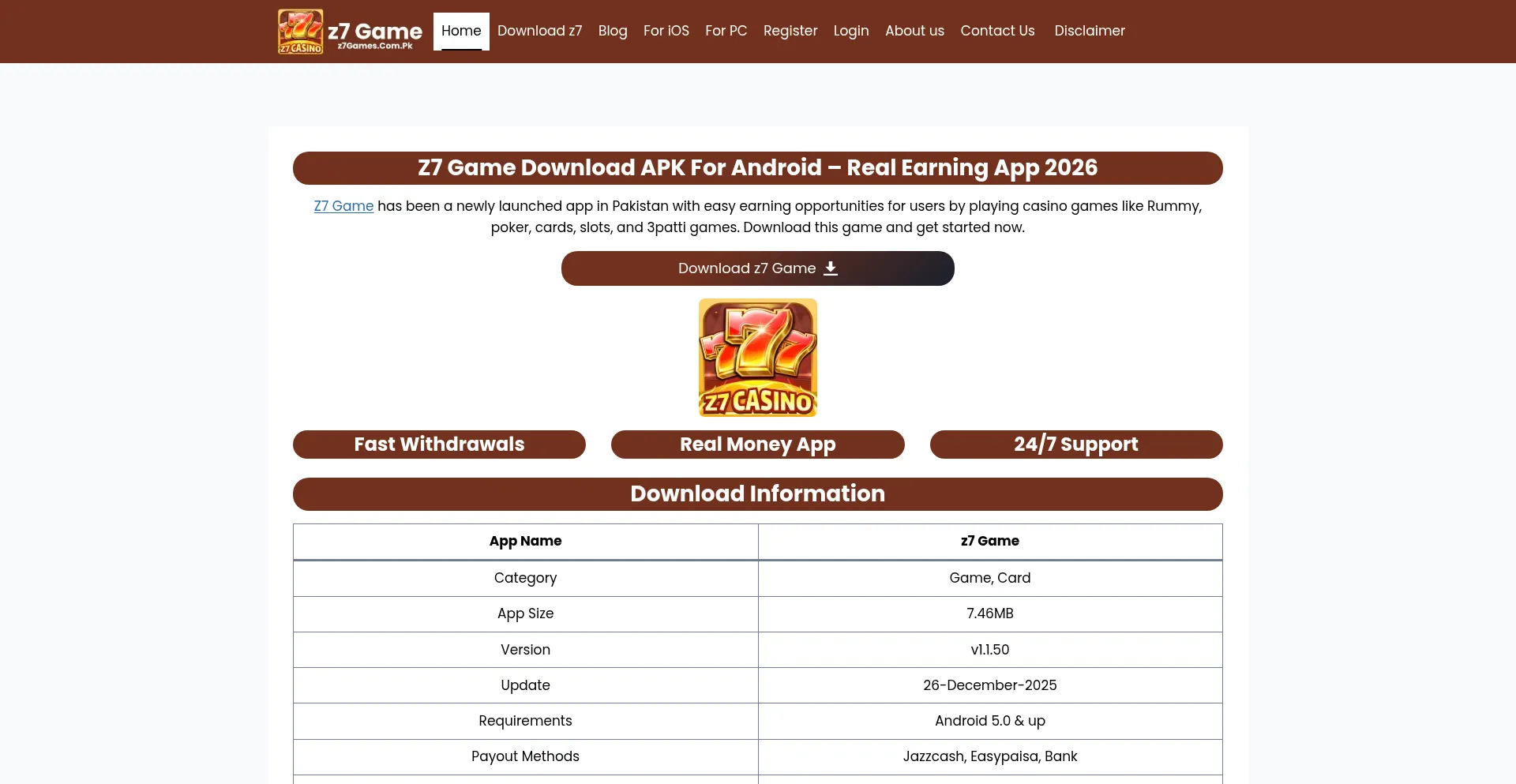Follow the Z7 Game hyperlink in intro

point(343,206)
